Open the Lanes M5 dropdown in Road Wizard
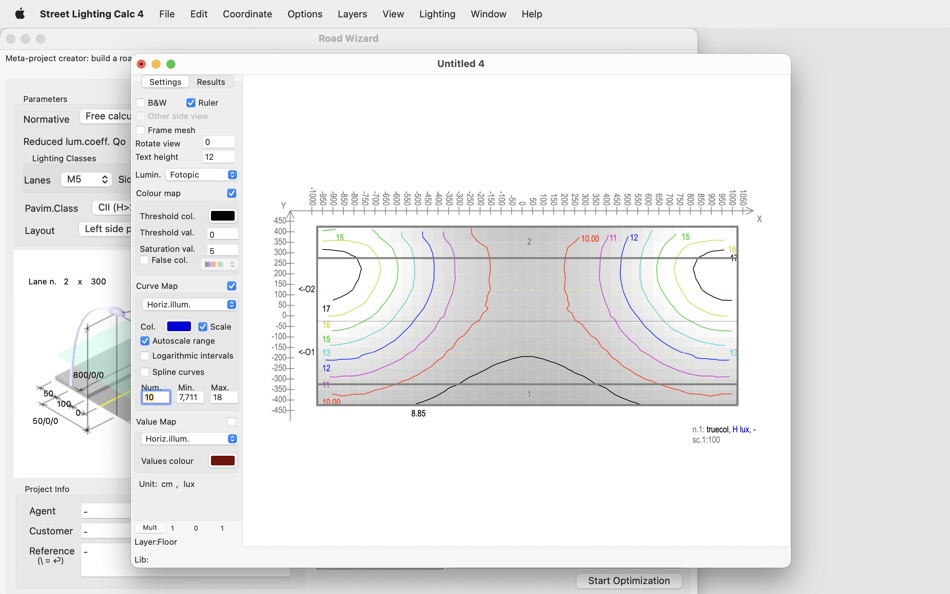 pos(87,179)
